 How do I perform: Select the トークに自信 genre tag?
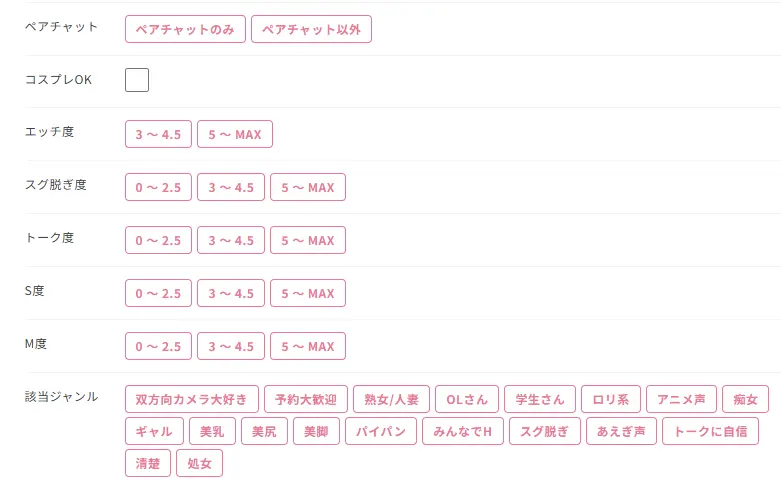point(711,431)
